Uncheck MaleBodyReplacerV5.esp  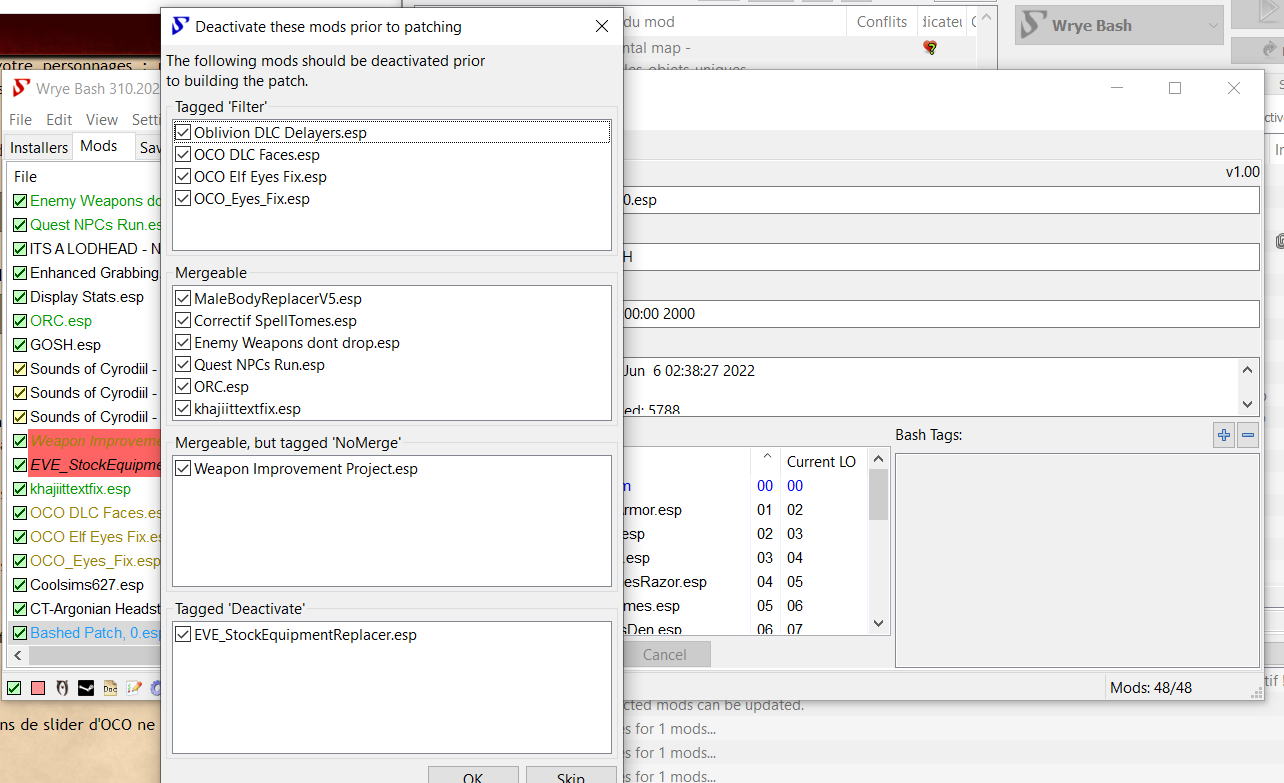pos(183,299)
